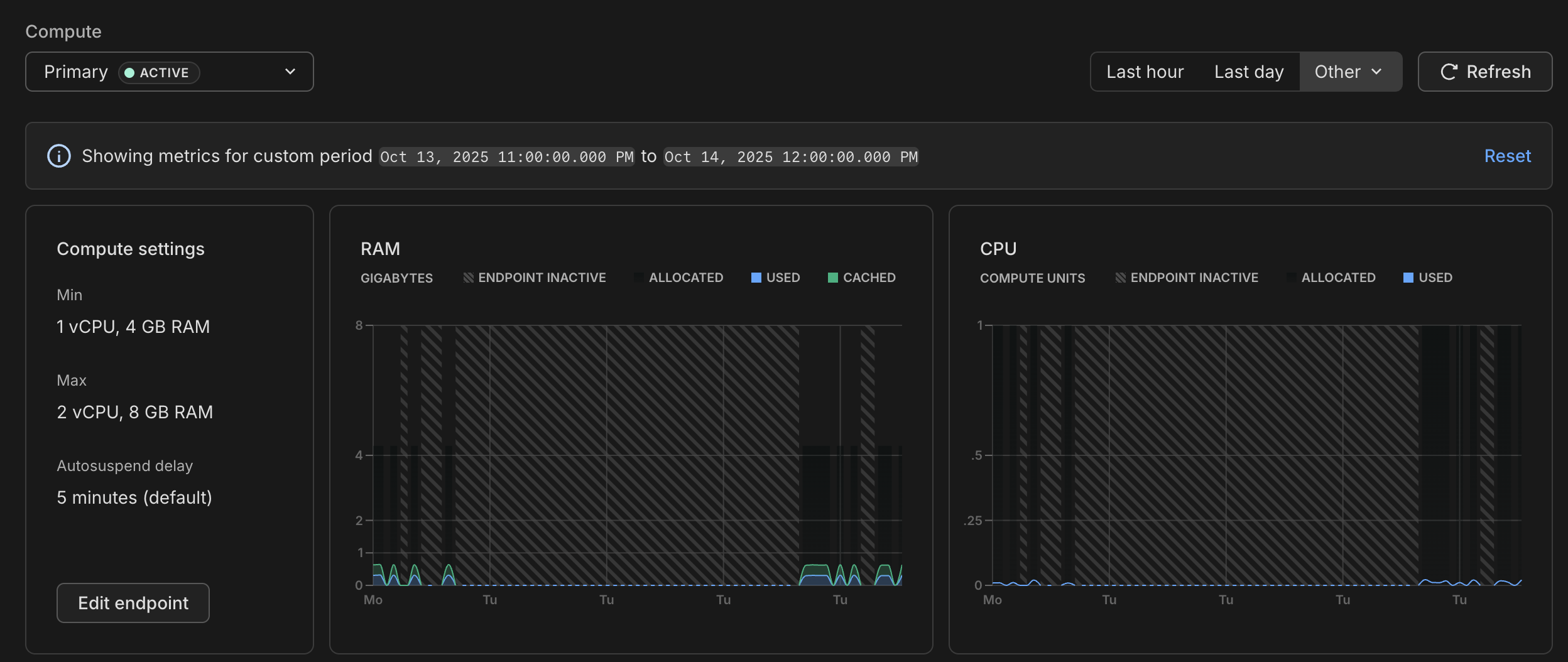Click ENDPOINT INACTIVE label in CPU legend

1194,278
